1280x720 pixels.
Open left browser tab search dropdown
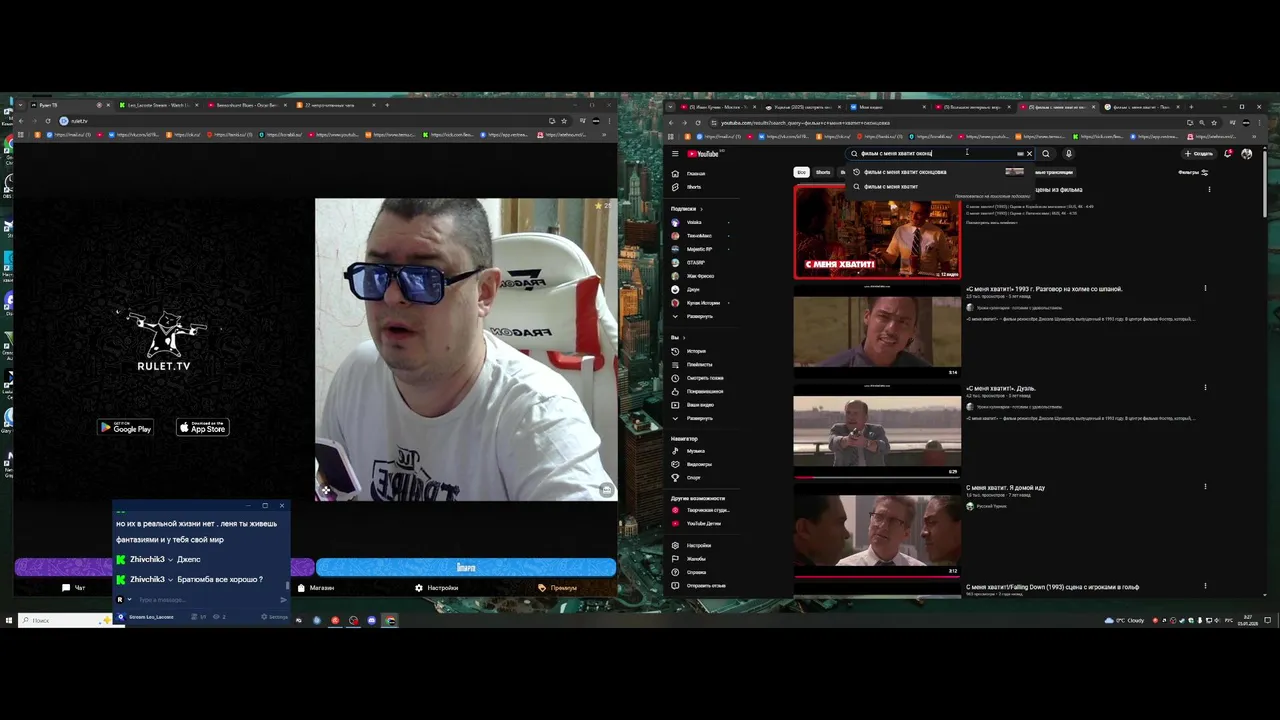(20, 105)
